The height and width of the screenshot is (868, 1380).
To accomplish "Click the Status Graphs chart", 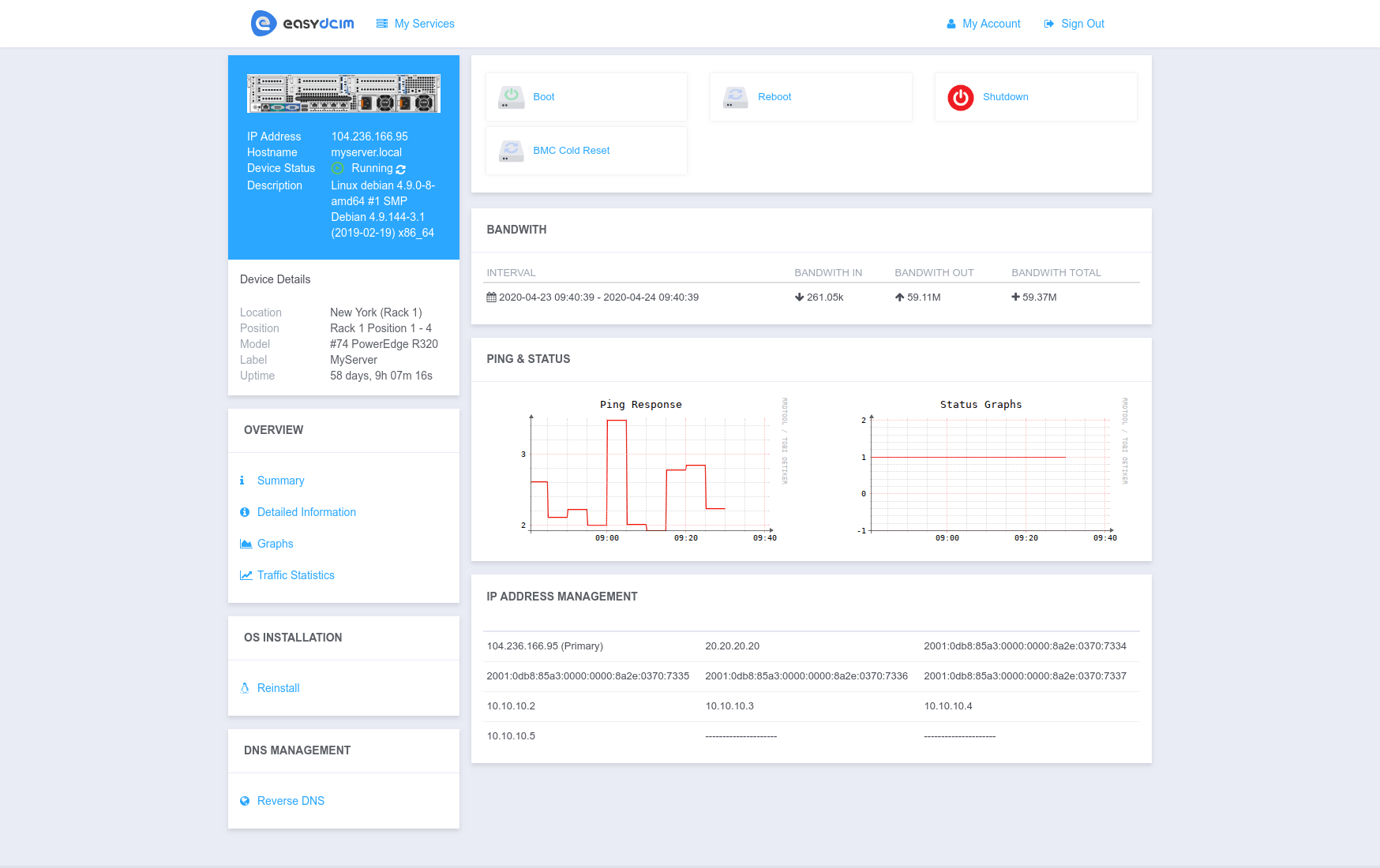I will 987,471.
